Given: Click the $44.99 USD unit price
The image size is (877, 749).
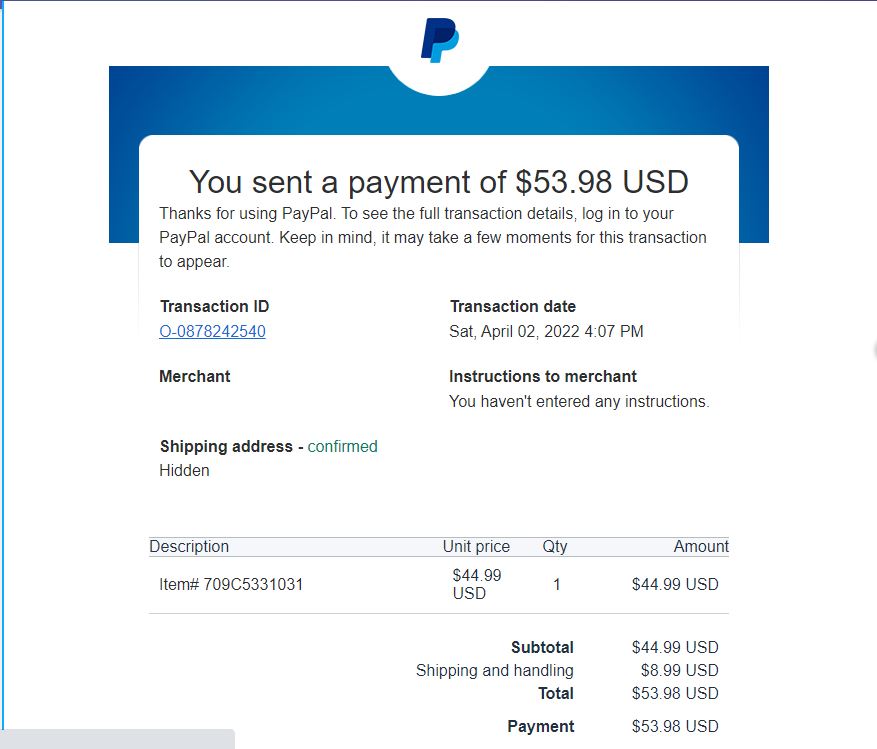Looking at the screenshot, I should tap(477, 584).
